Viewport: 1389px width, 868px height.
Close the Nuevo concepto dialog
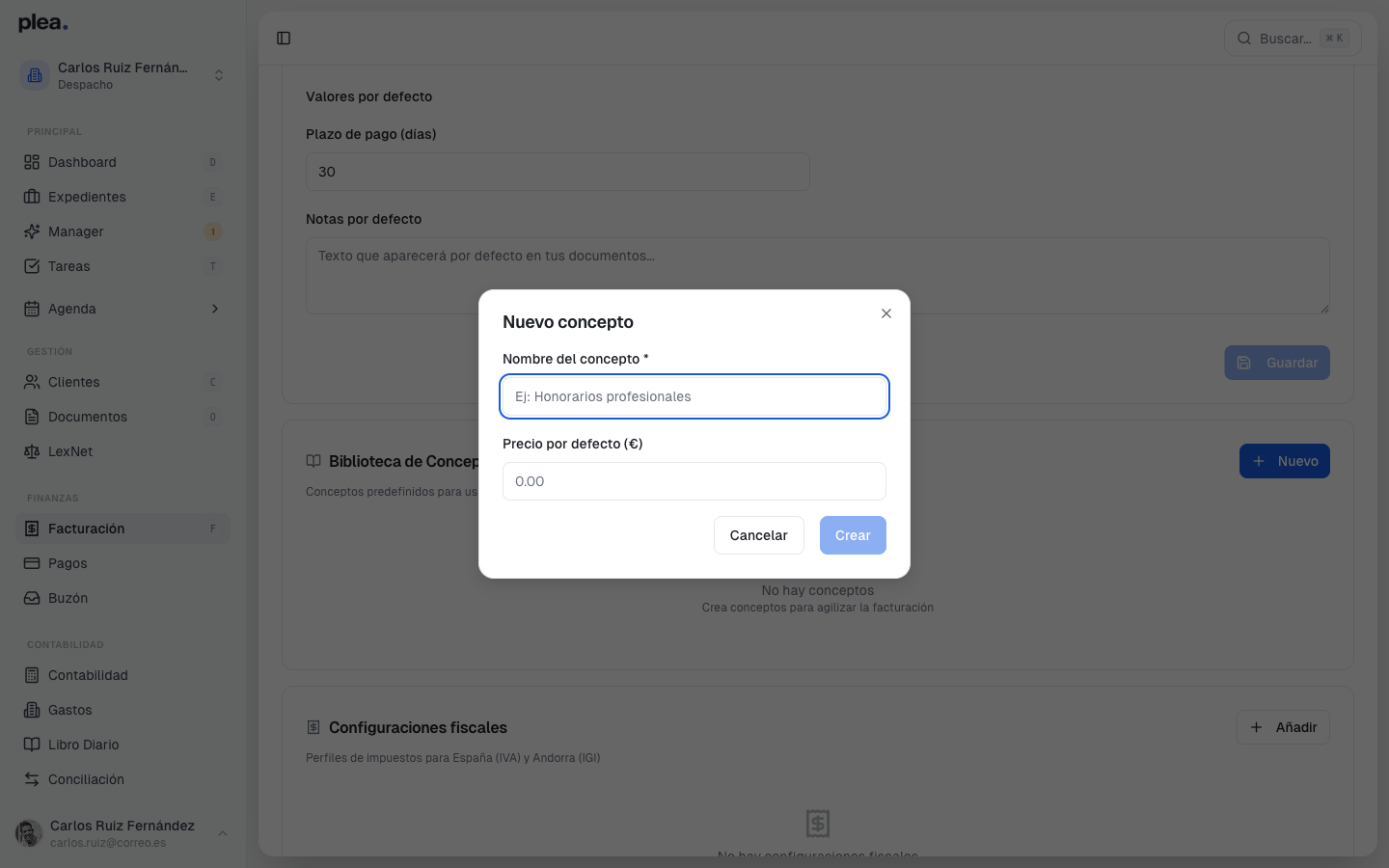coord(886,313)
